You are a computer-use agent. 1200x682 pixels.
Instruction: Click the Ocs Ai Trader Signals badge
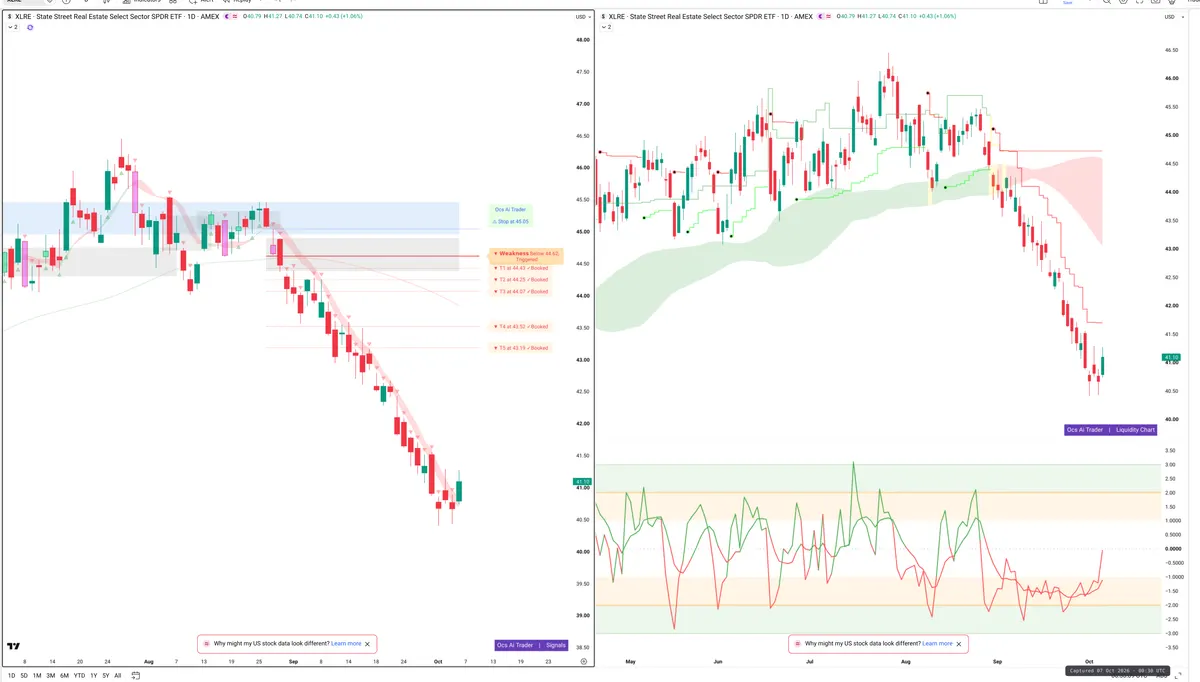(x=532, y=645)
